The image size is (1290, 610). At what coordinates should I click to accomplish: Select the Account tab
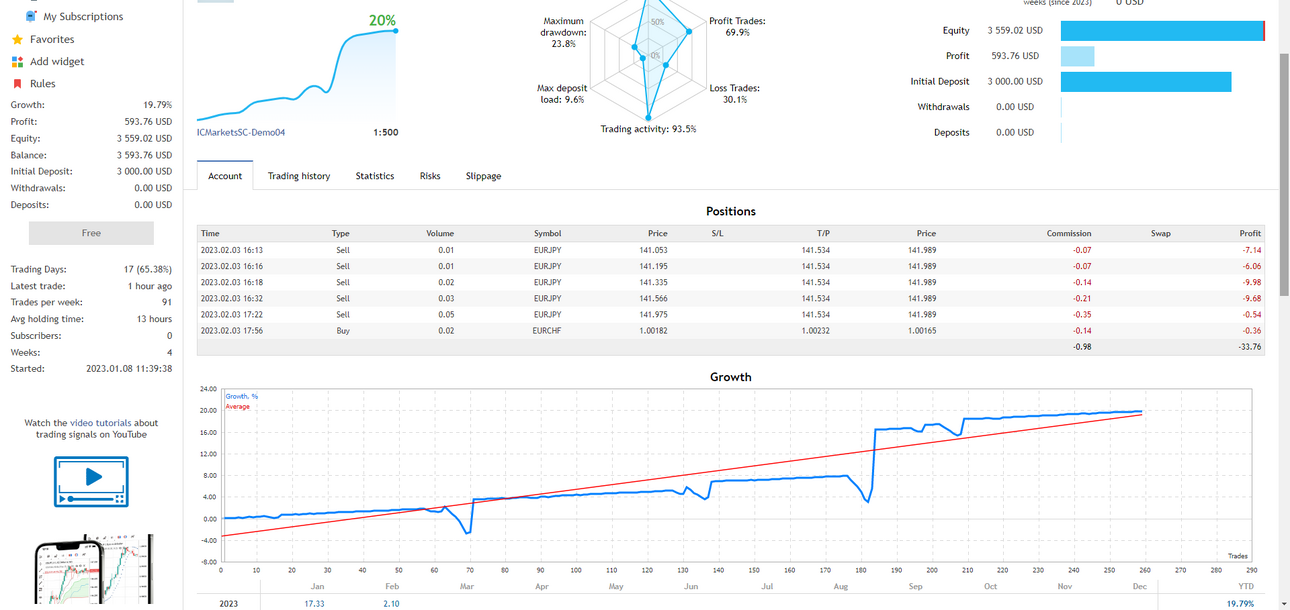[225, 176]
